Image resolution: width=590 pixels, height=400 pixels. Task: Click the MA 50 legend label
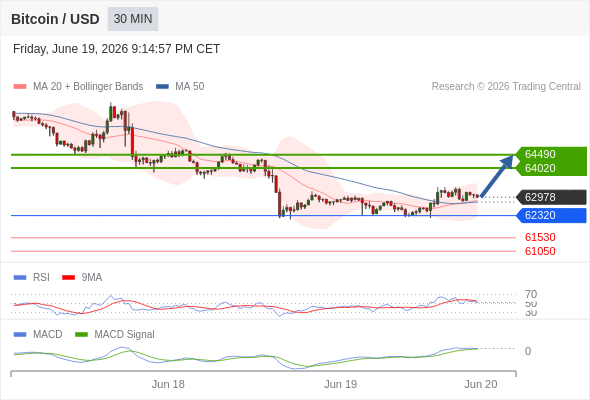(x=190, y=87)
